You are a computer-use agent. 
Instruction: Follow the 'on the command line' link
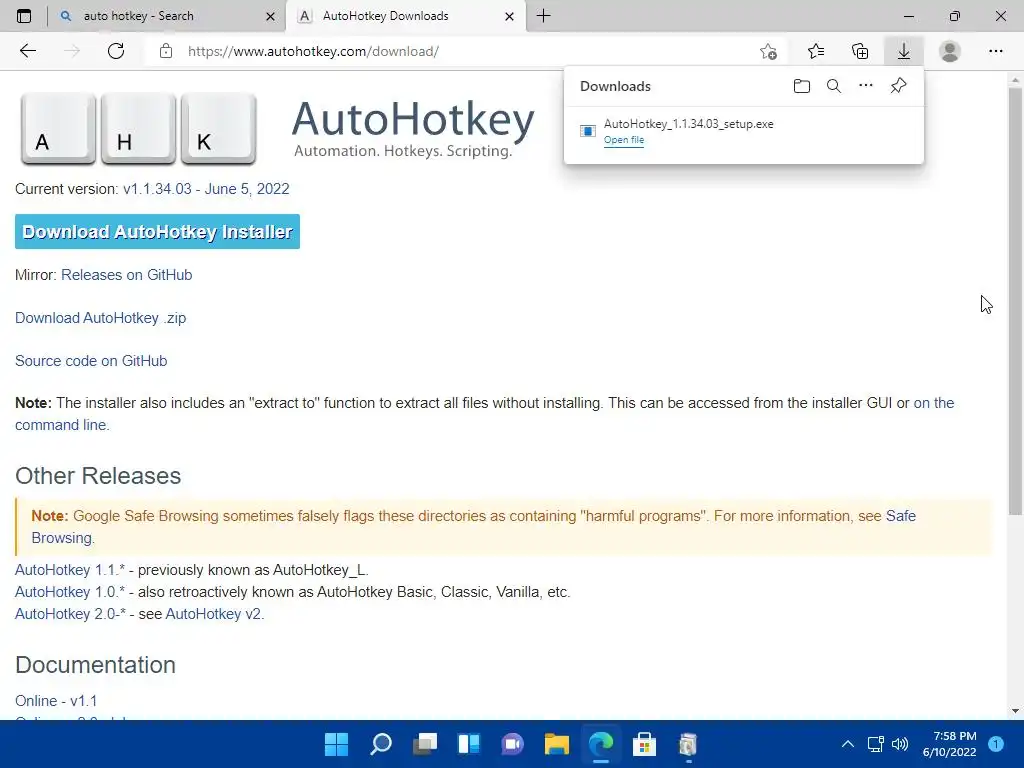pyautogui.click(x=933, y=403)
